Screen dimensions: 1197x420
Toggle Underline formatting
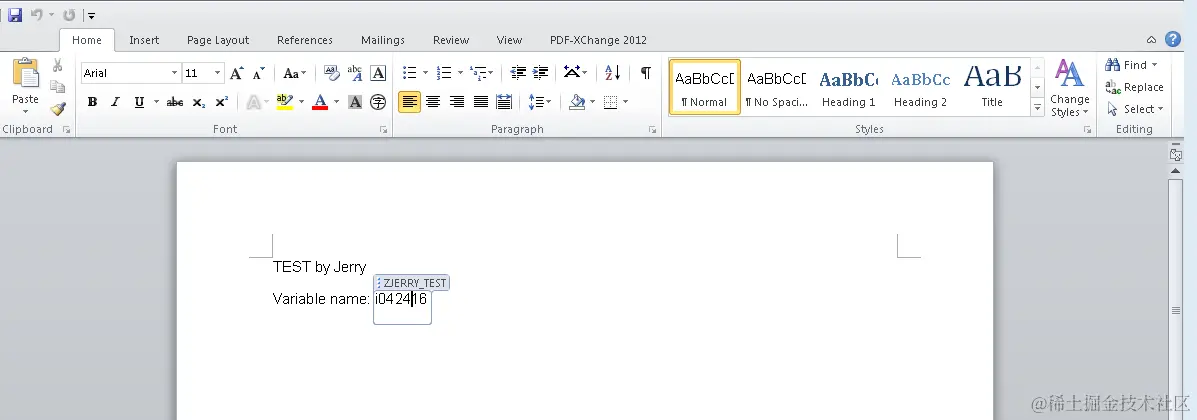(139, 102)
